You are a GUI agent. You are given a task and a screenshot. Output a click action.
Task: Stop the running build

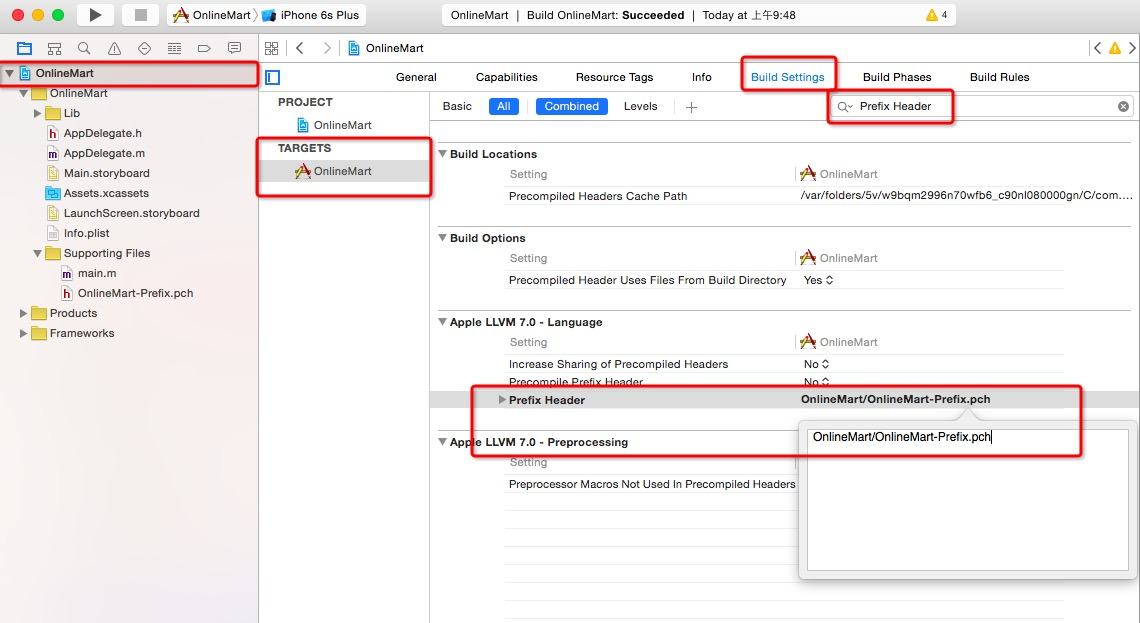point(141,15)
